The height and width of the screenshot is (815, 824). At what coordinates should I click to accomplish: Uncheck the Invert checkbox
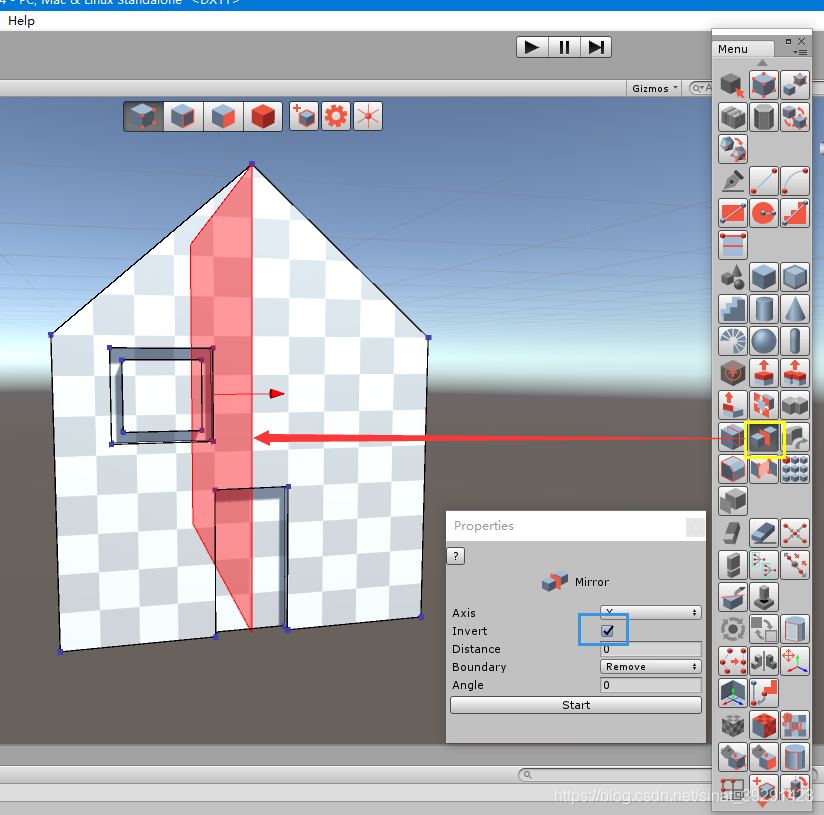click(607, 631)
